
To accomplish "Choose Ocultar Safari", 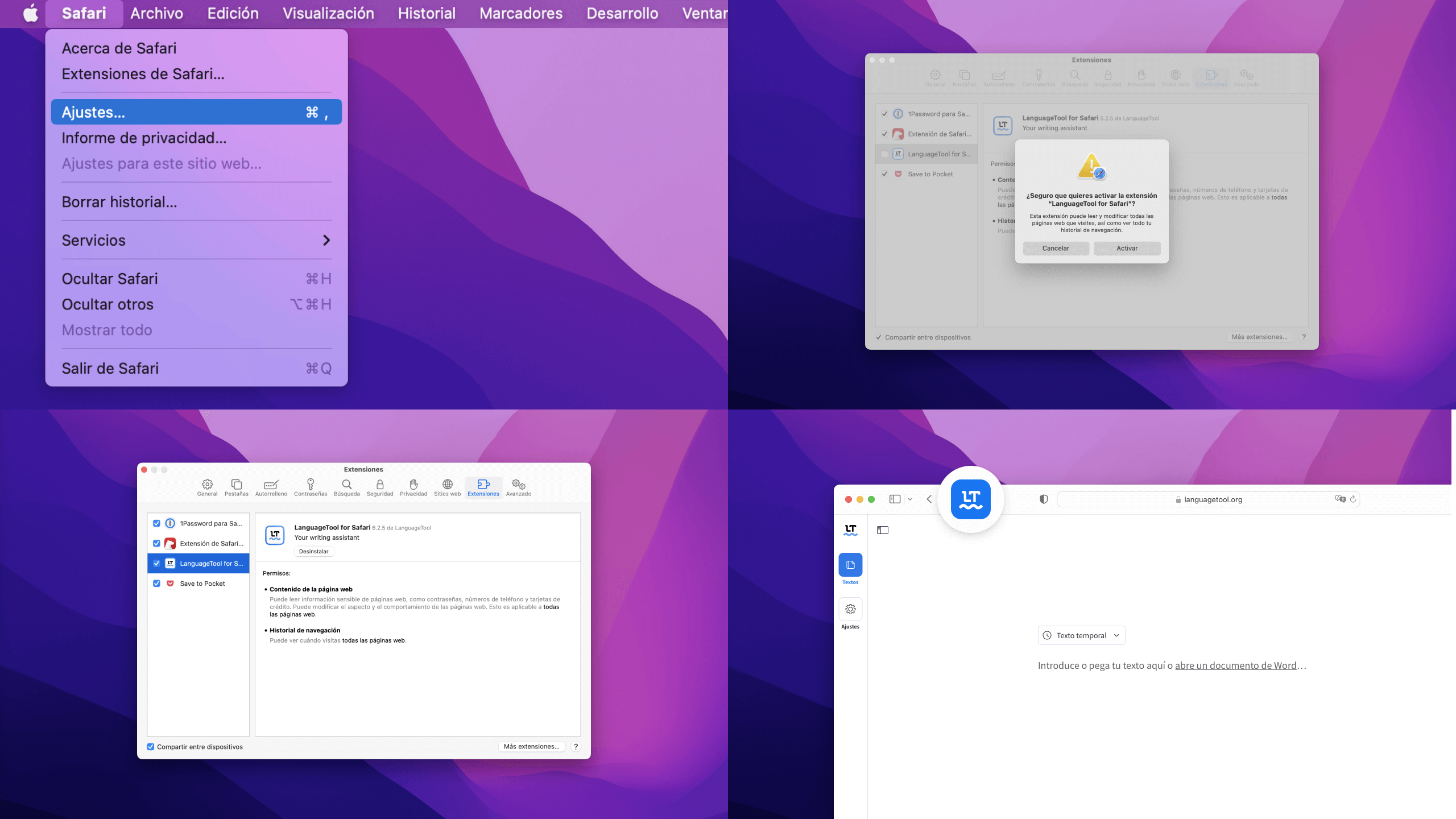I will pos(196,279).
